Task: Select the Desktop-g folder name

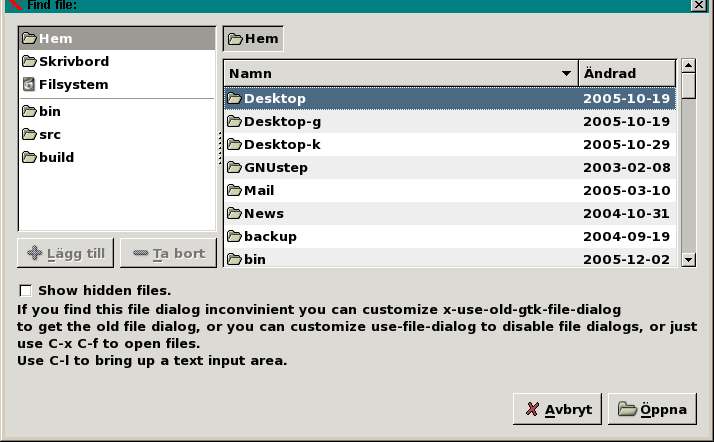Action: 282,122
